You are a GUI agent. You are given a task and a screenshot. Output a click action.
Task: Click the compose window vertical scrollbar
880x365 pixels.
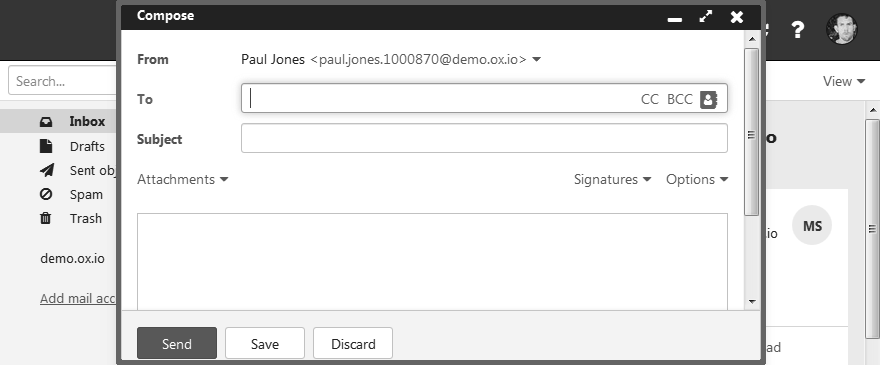[x=751, y=132]
